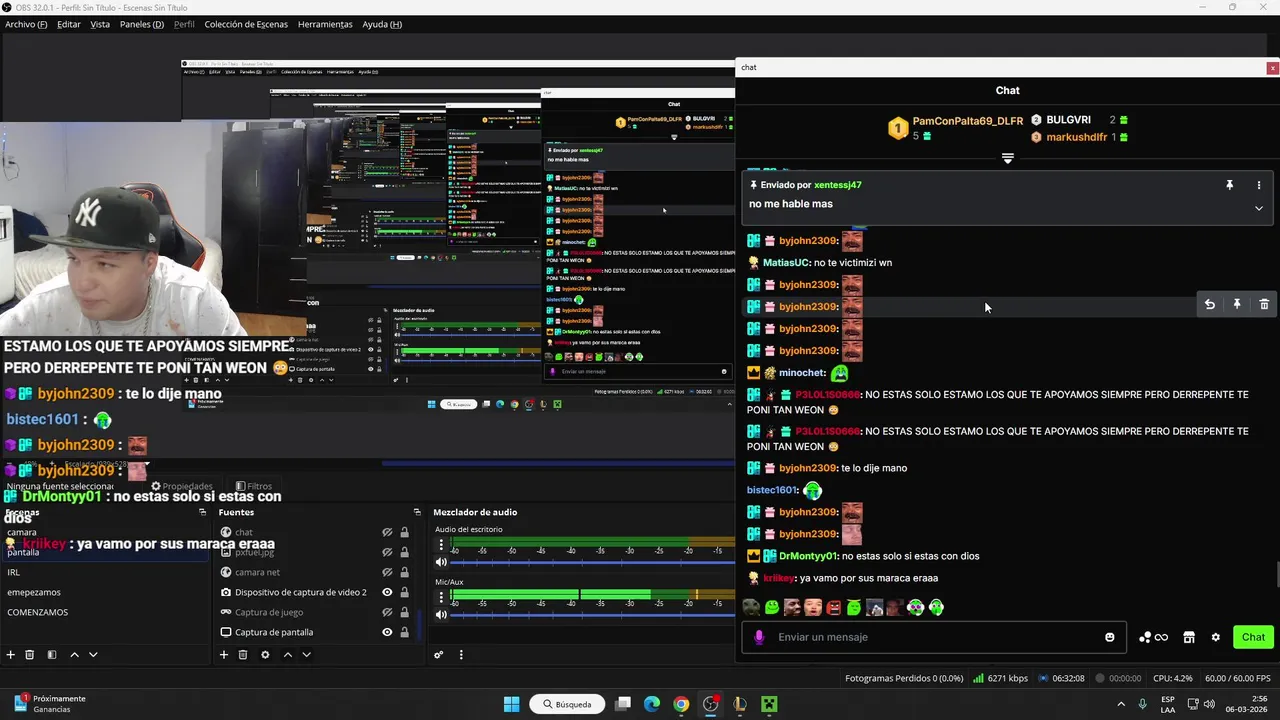The image size is (1280, 720).
Task: Undock the Escenas panel with its float icon
Action: 202,512
